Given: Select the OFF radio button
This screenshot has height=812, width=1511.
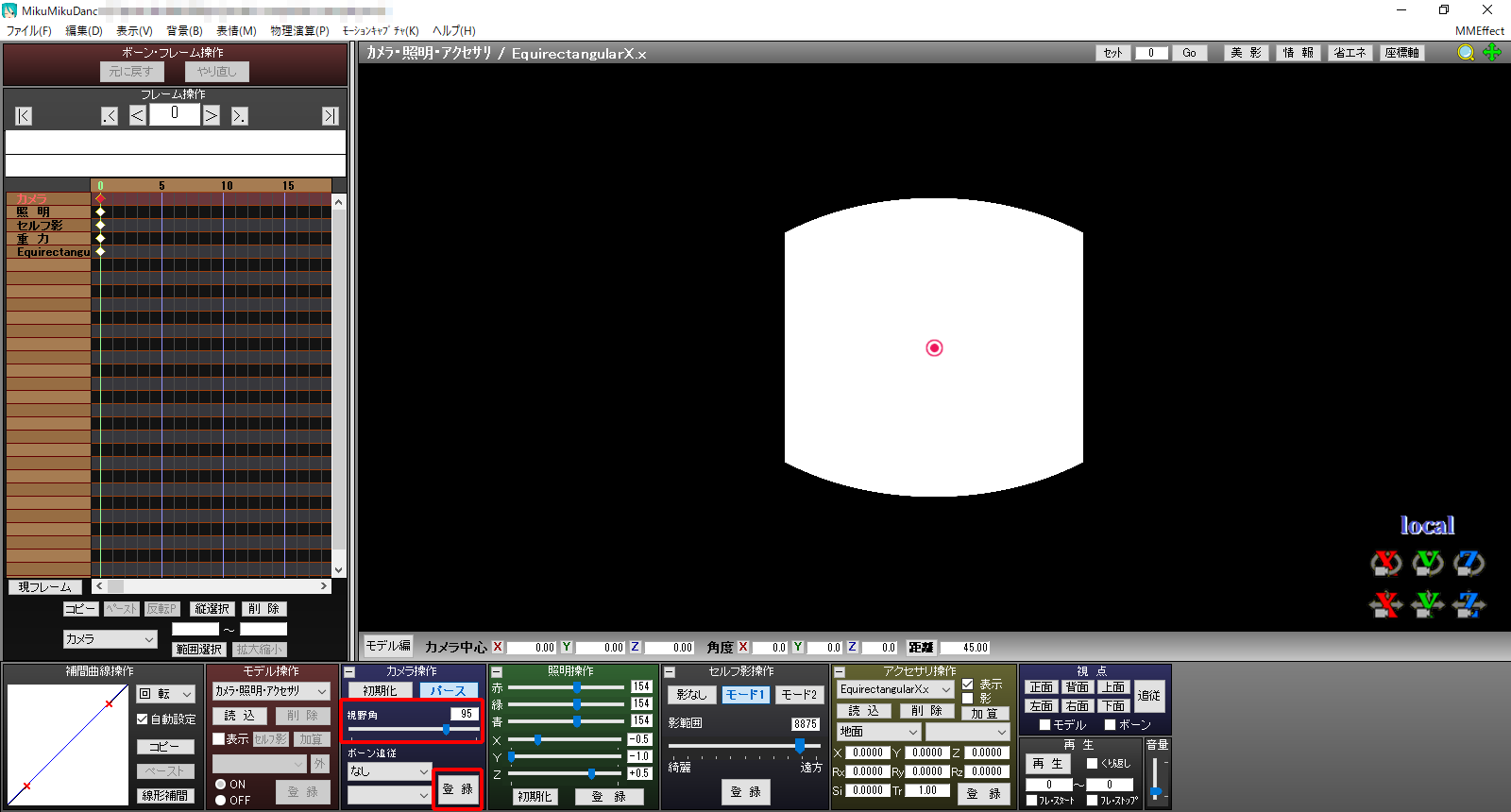Looking at the screenshot, I should (220, 801).
